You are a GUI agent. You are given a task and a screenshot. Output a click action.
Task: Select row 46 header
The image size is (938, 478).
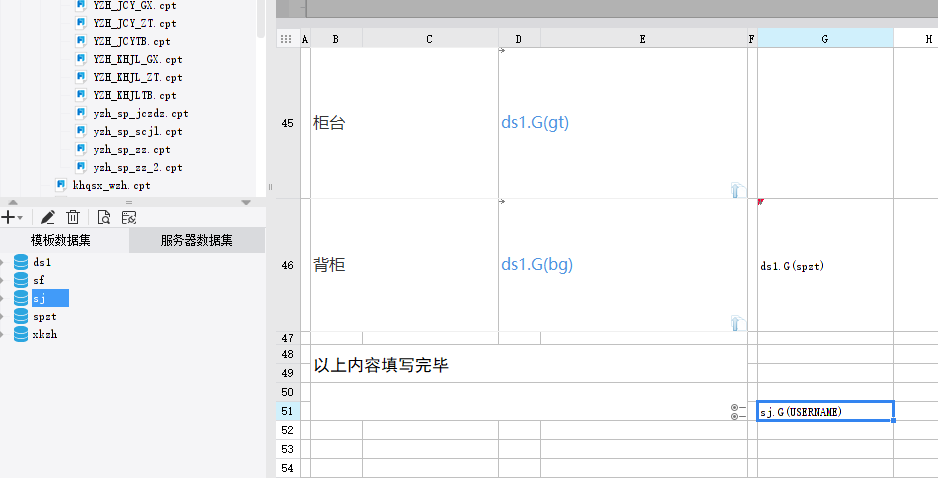pyautogui.click(x=288, y=265)
